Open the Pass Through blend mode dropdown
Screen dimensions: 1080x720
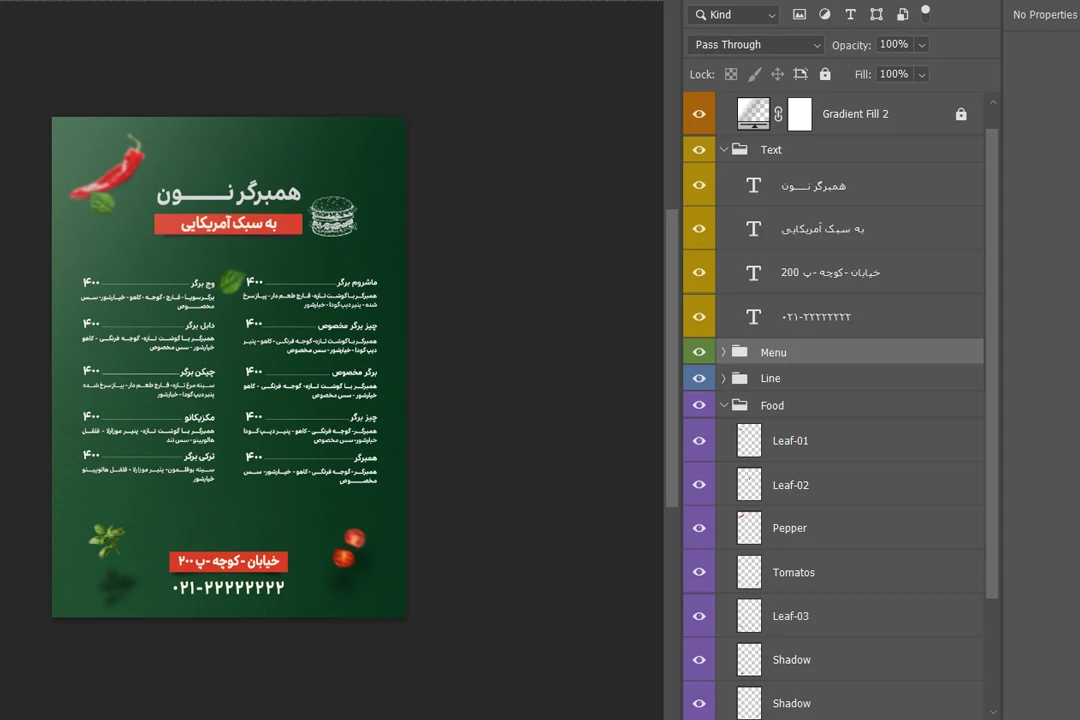point(755,45)
